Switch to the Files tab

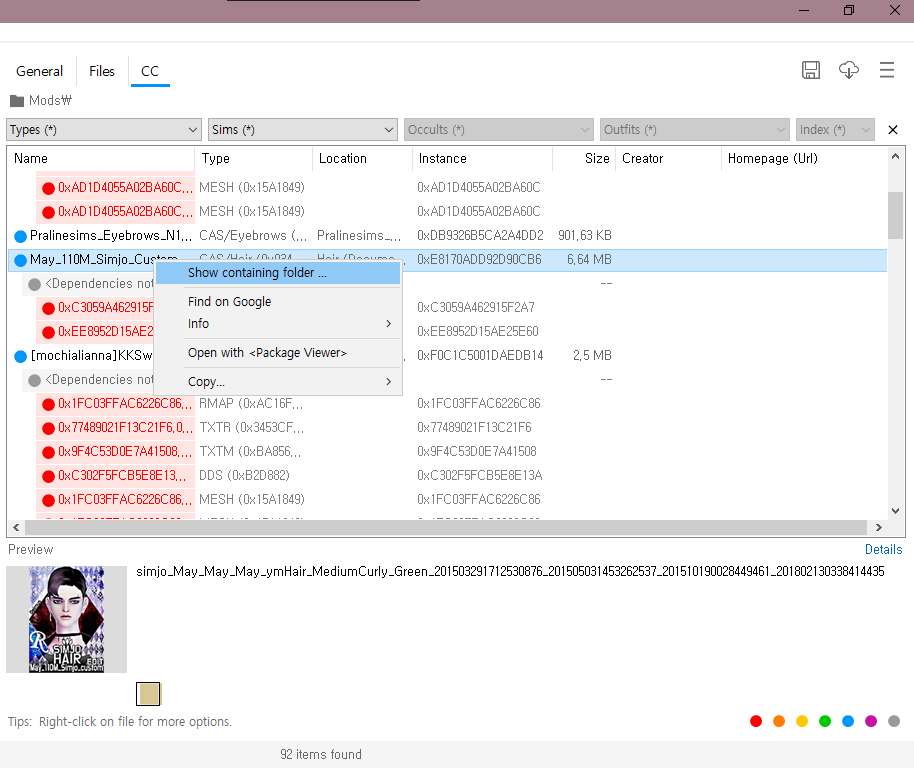pyautogui.click(x=102, y=71)
